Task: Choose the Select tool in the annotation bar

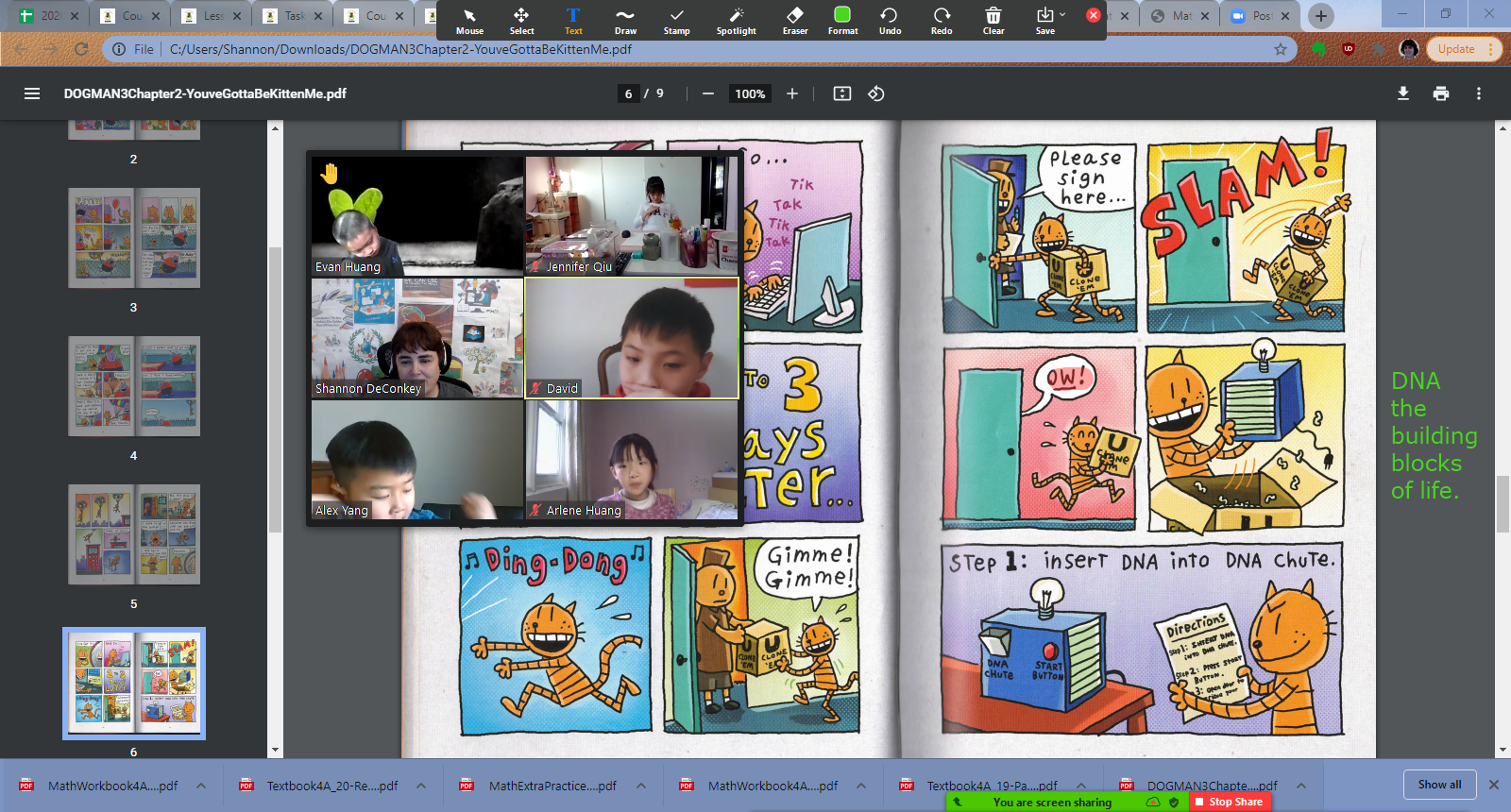Action: click(x=521, y=21)
